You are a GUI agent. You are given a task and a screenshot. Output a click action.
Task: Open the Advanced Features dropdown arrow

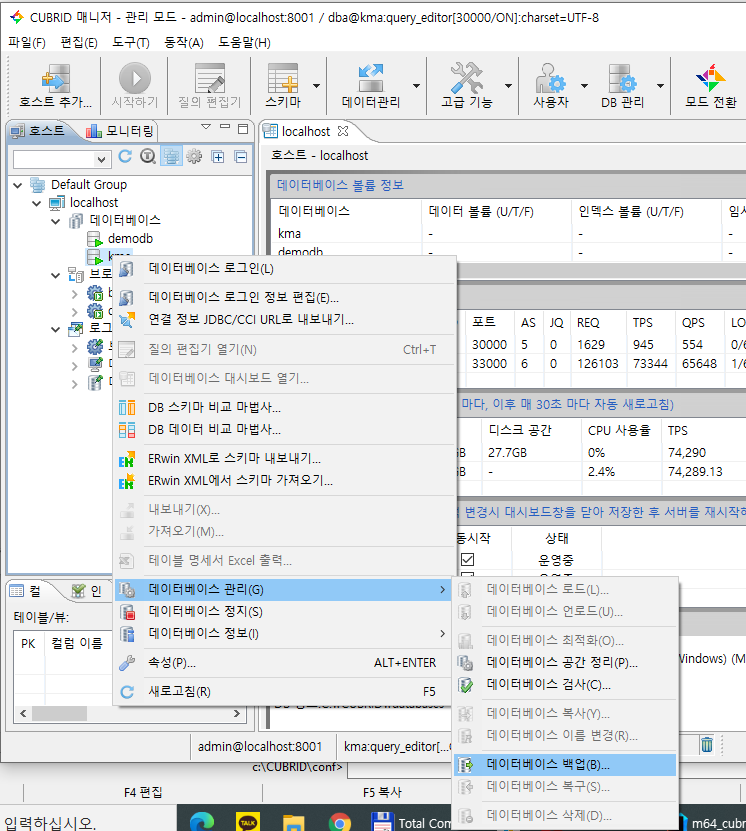(x=508, y=86)
